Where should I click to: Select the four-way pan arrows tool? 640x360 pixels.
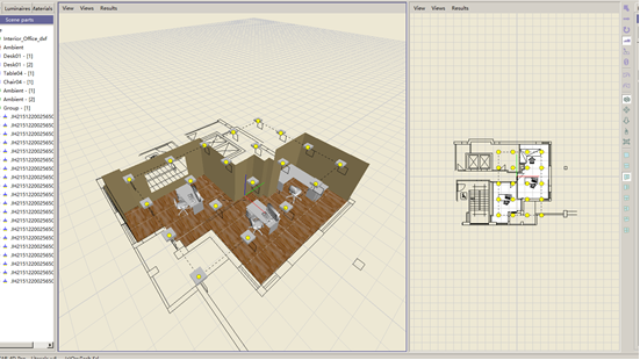[627, 110]
